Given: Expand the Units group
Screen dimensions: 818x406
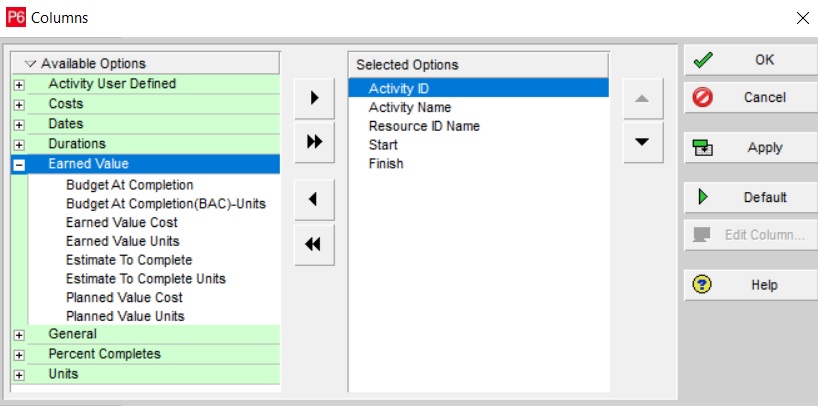Looking at the screenshot, I should click(19, 375).
